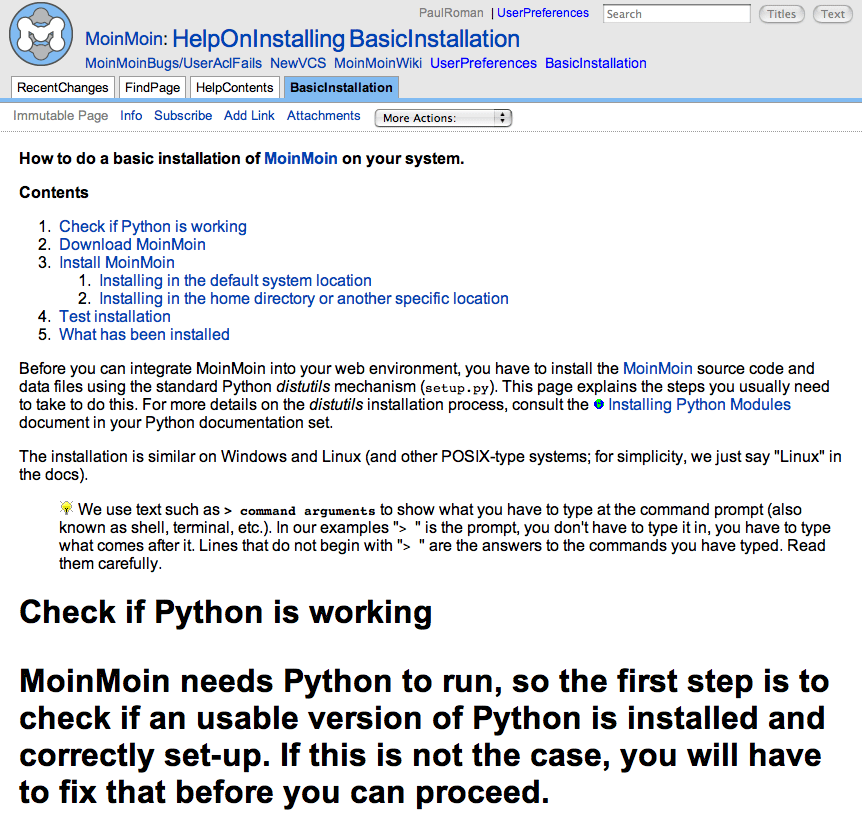Click the MoinMoin logo icon
The image size is (862, 829).
click(x=41, y=34)
